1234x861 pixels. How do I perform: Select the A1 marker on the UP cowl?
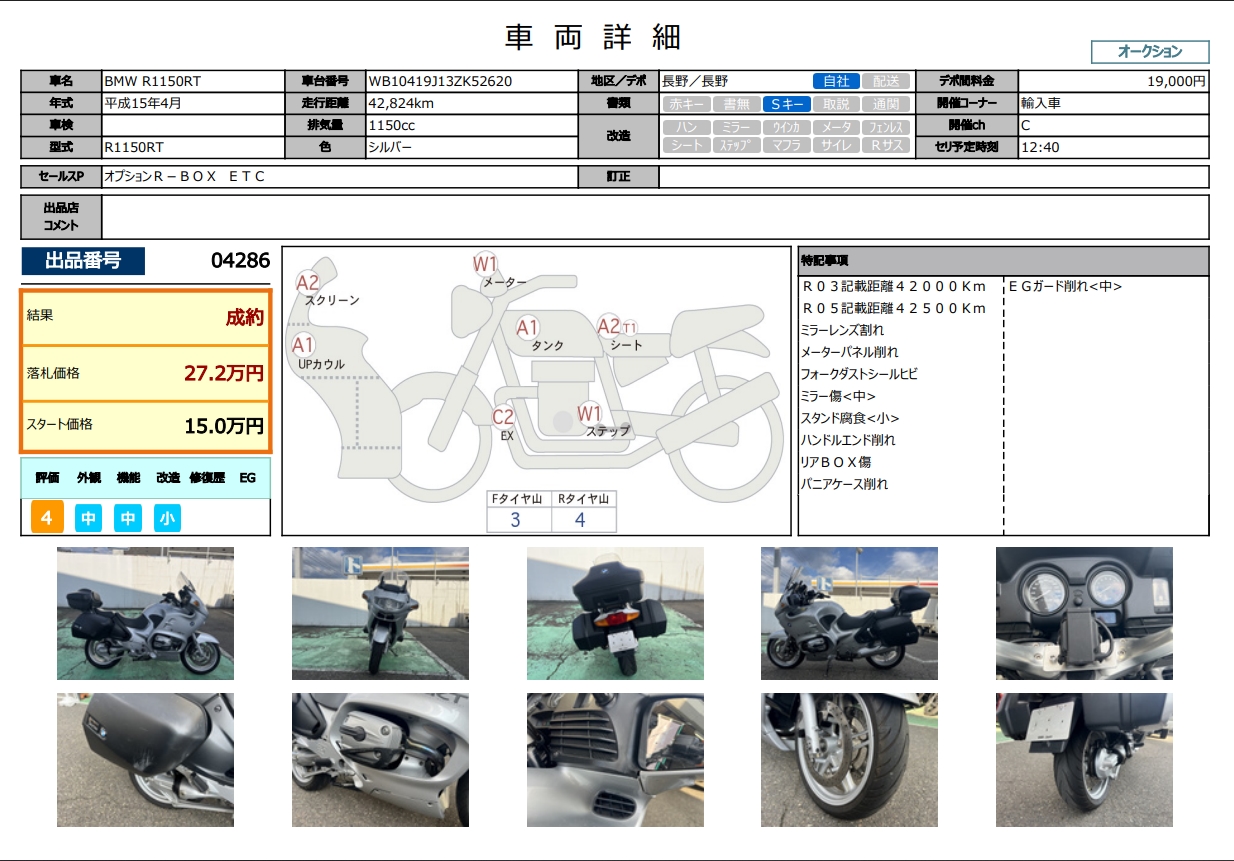pos(303,346)
